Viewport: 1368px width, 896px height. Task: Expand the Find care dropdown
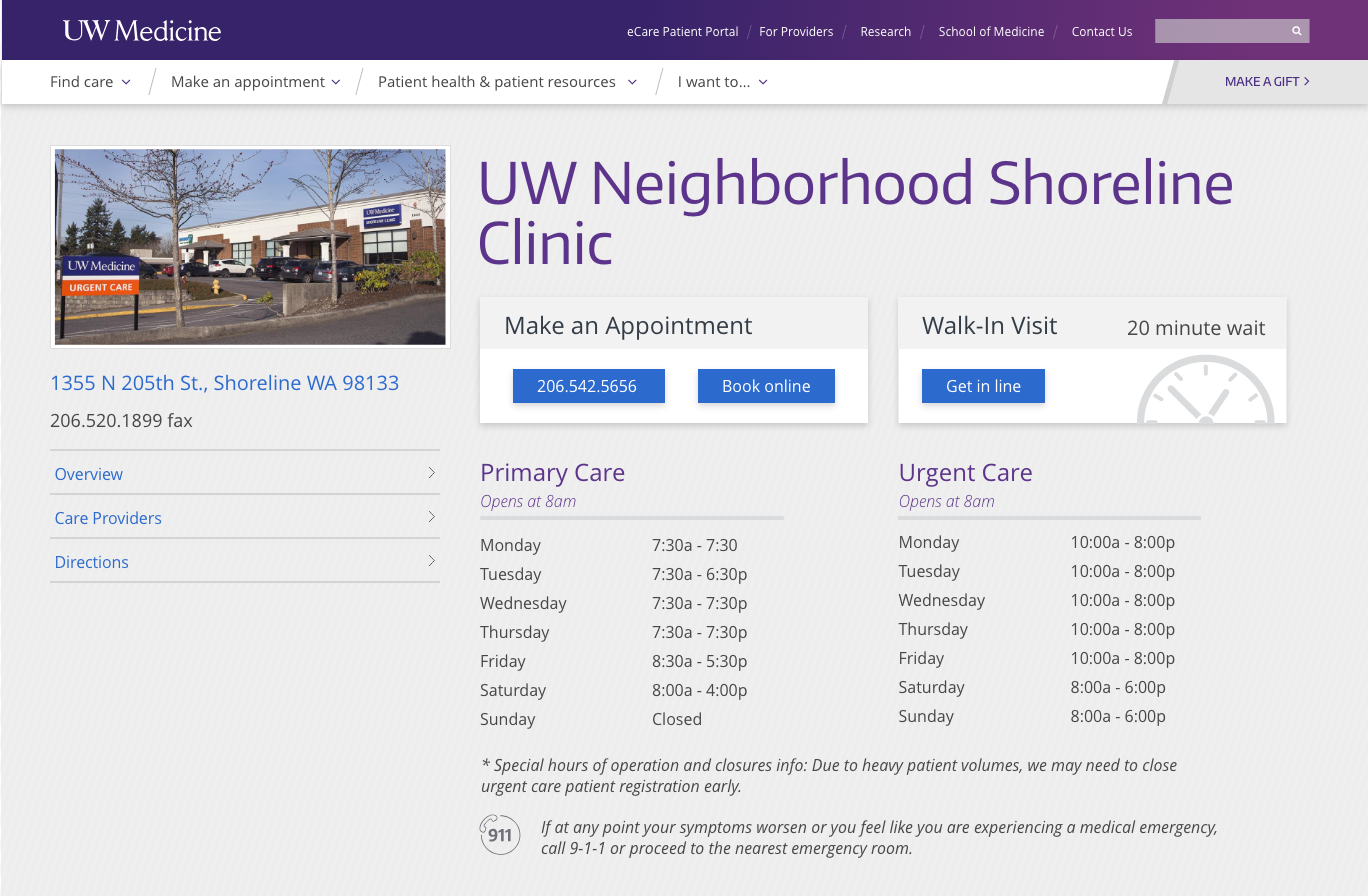pyautogui.click(x=91, y=82)
